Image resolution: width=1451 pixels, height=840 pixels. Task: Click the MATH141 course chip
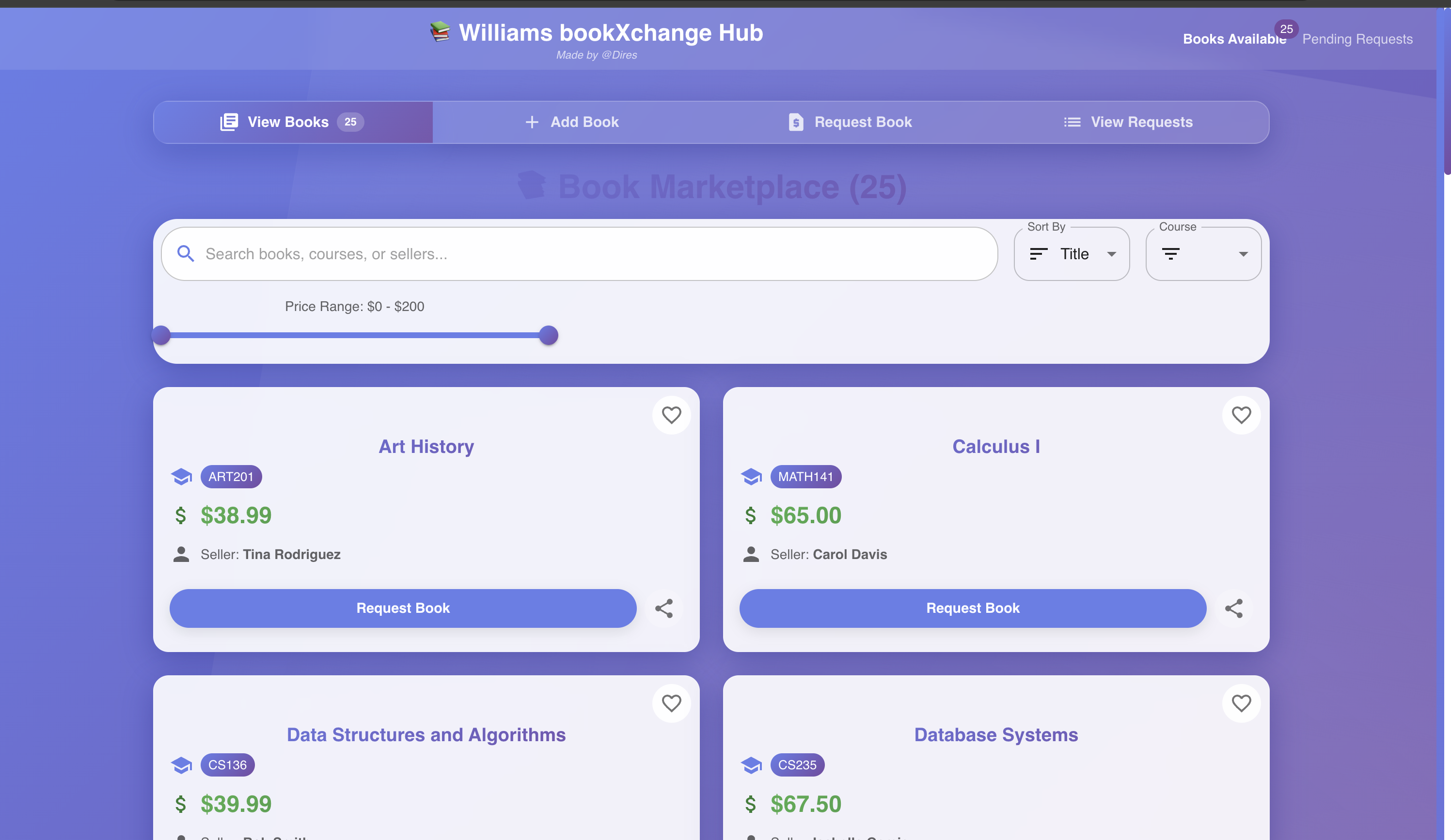coord(805,477)
